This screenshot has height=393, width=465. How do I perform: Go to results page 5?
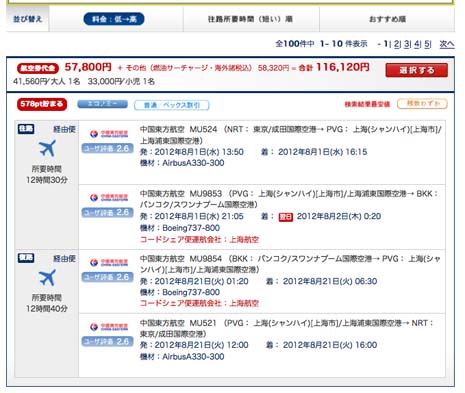pos(427,44)
